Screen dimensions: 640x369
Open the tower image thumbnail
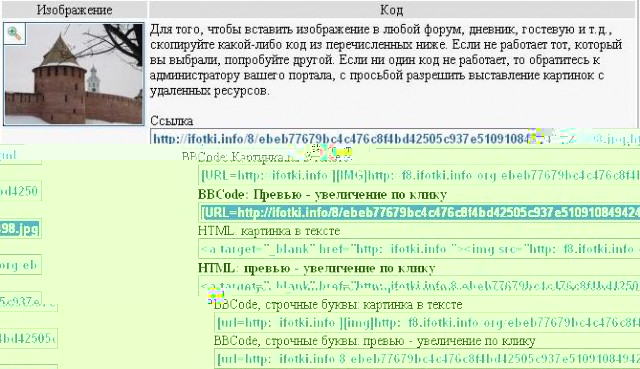click(74, 74)
